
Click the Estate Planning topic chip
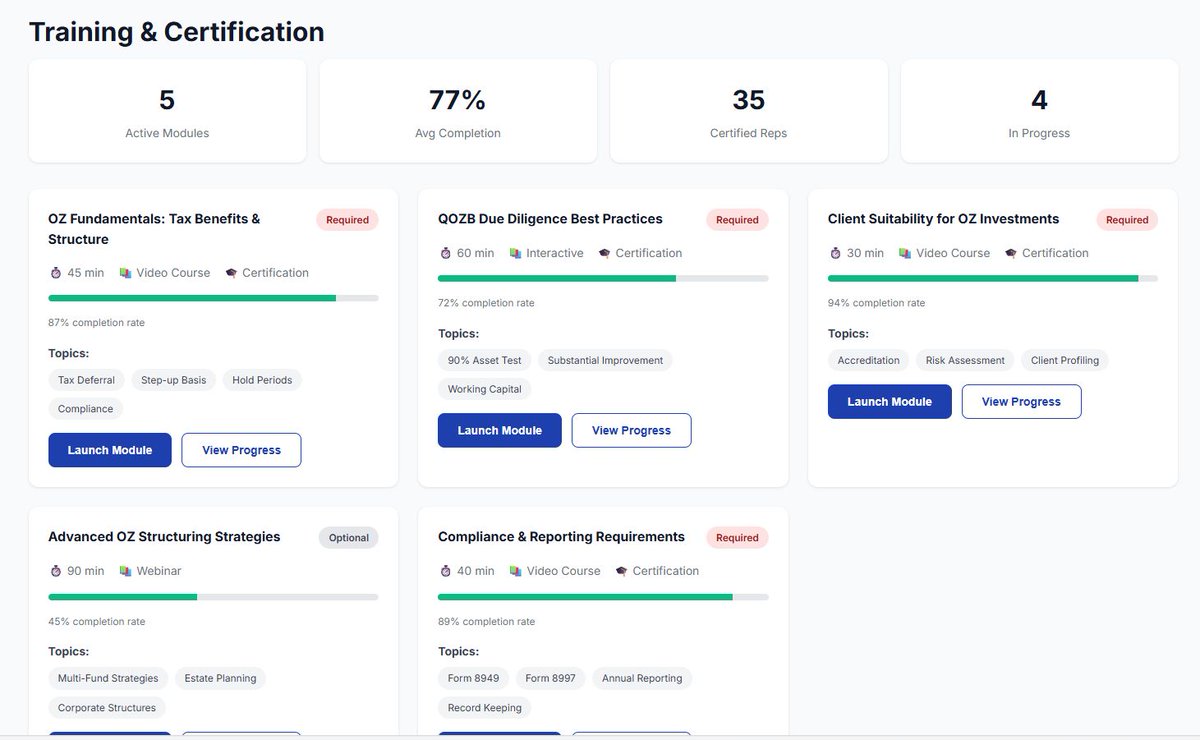[x=220, y=678]
